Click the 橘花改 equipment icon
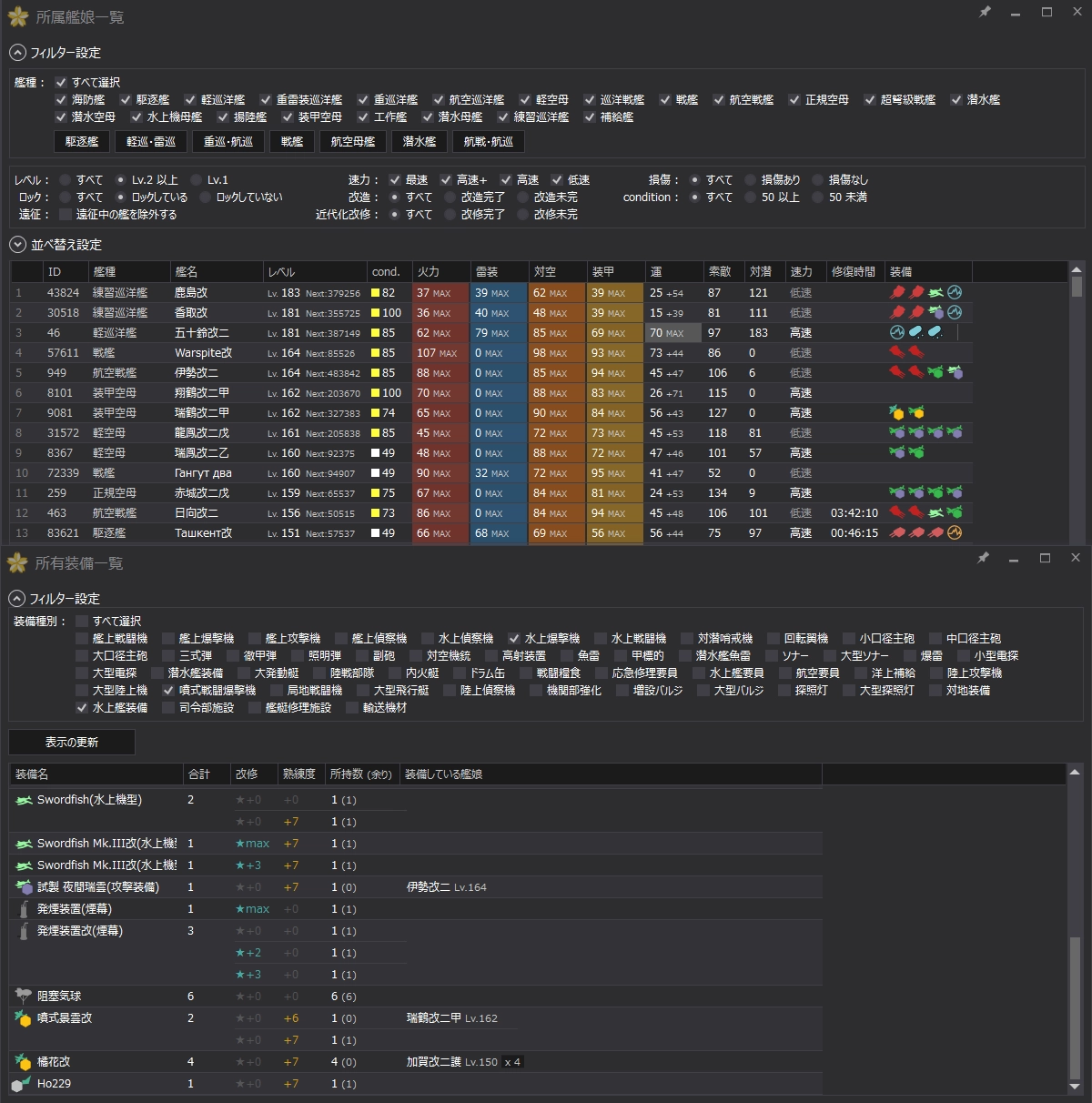Viewport: 1092px width, 1103px height. click(24, 1062)
